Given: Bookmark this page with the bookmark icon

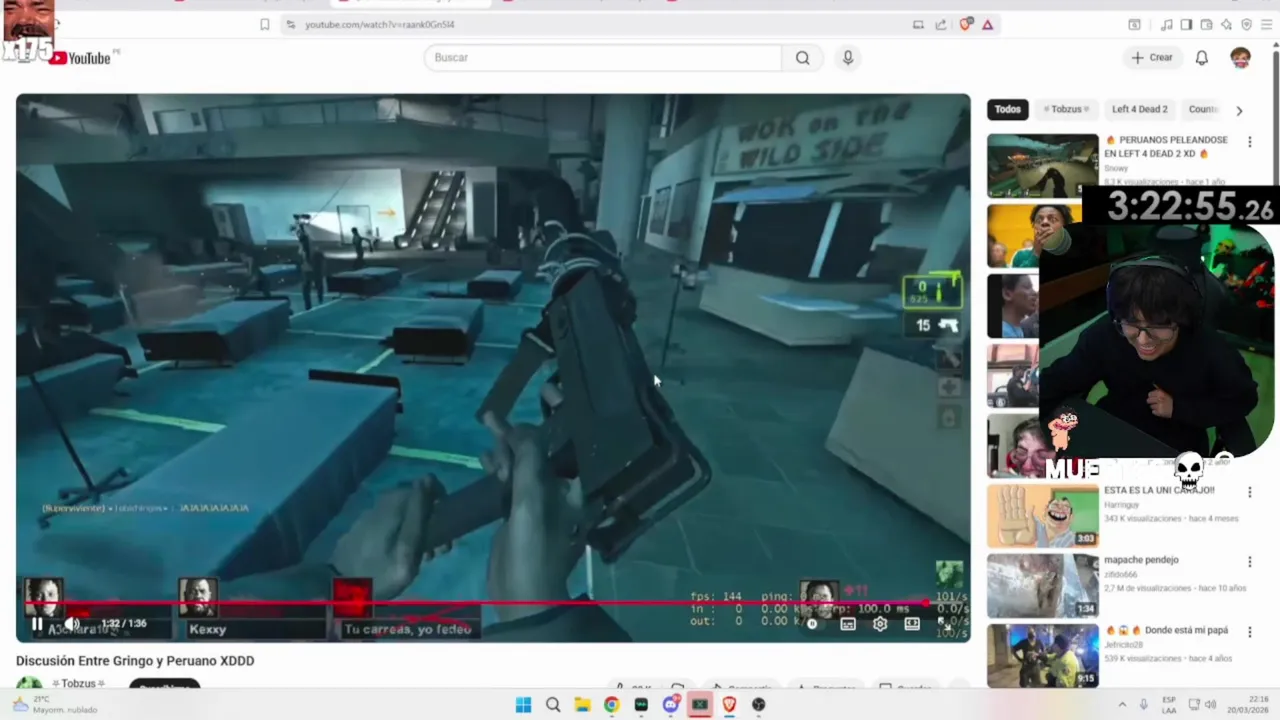Looking at the screenshot, I should [264, 24].
